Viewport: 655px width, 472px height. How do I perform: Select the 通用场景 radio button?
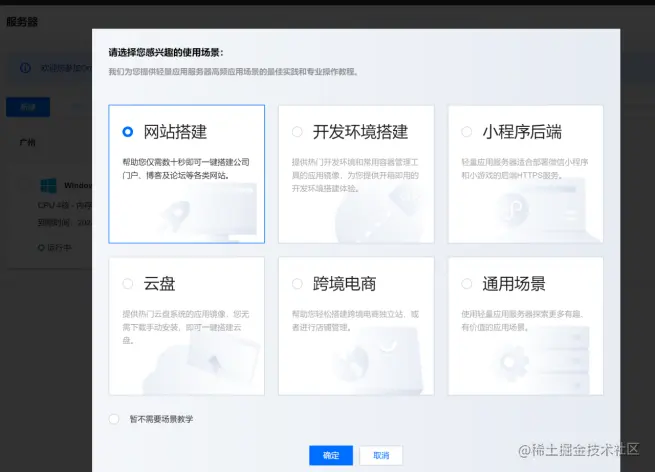pos(467,284)
